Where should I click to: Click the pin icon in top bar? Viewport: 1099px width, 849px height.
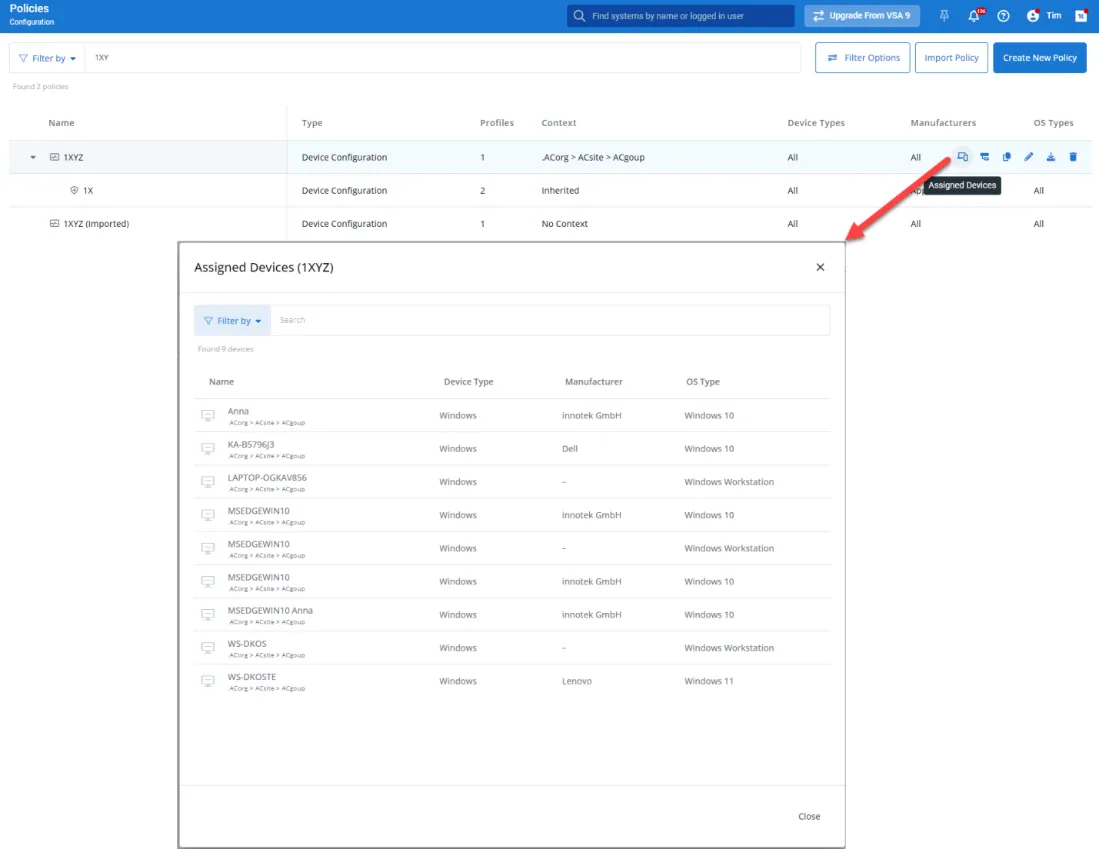pos(945,16)
